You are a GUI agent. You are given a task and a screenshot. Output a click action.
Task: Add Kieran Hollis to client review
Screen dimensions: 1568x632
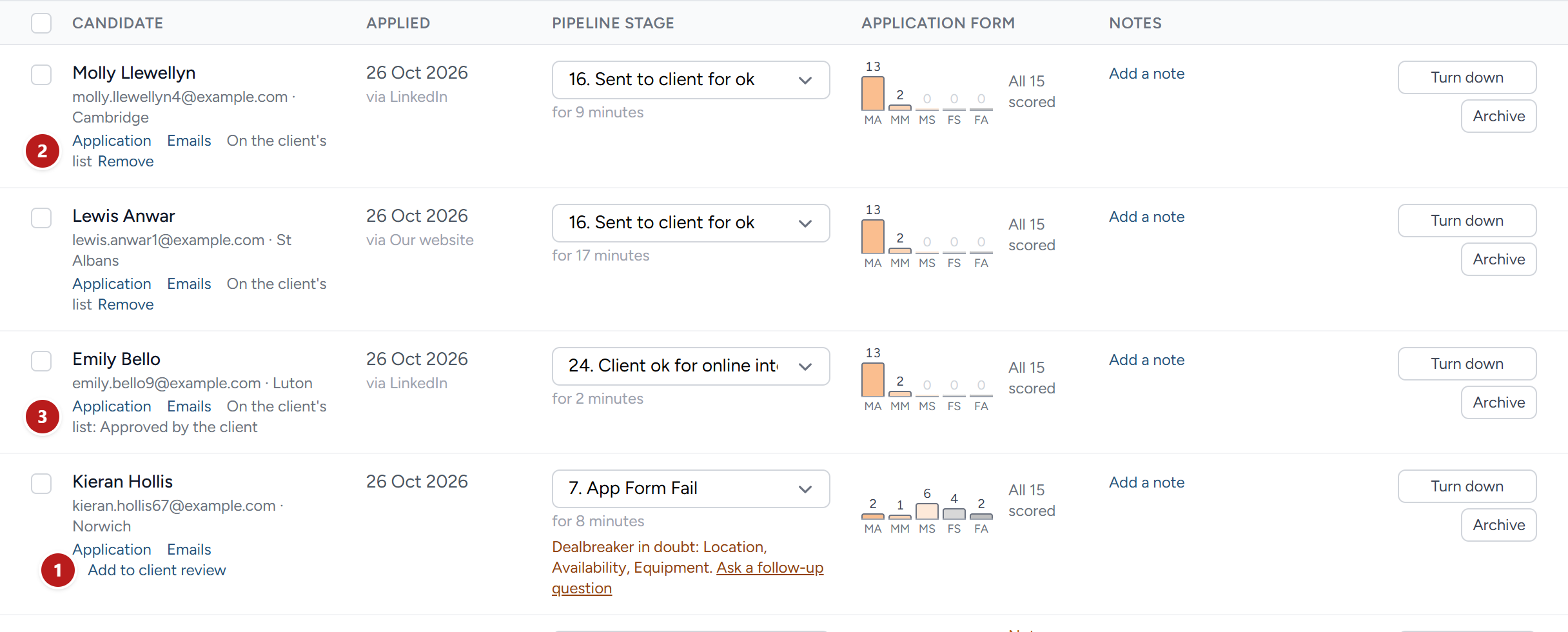[x=157, y=570]
